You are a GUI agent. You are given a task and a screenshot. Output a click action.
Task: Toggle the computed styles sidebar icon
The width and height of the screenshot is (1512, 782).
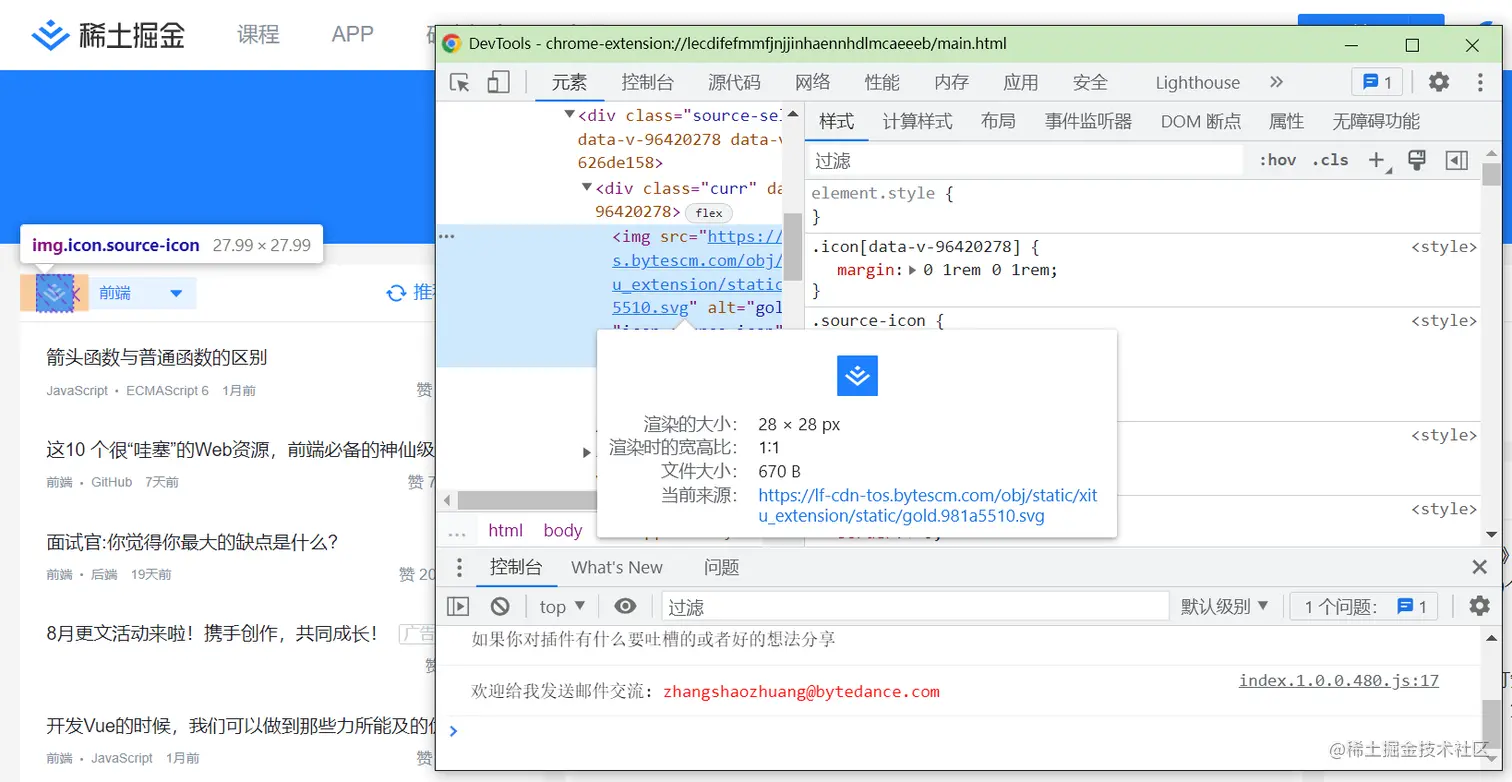(1457, 160)
